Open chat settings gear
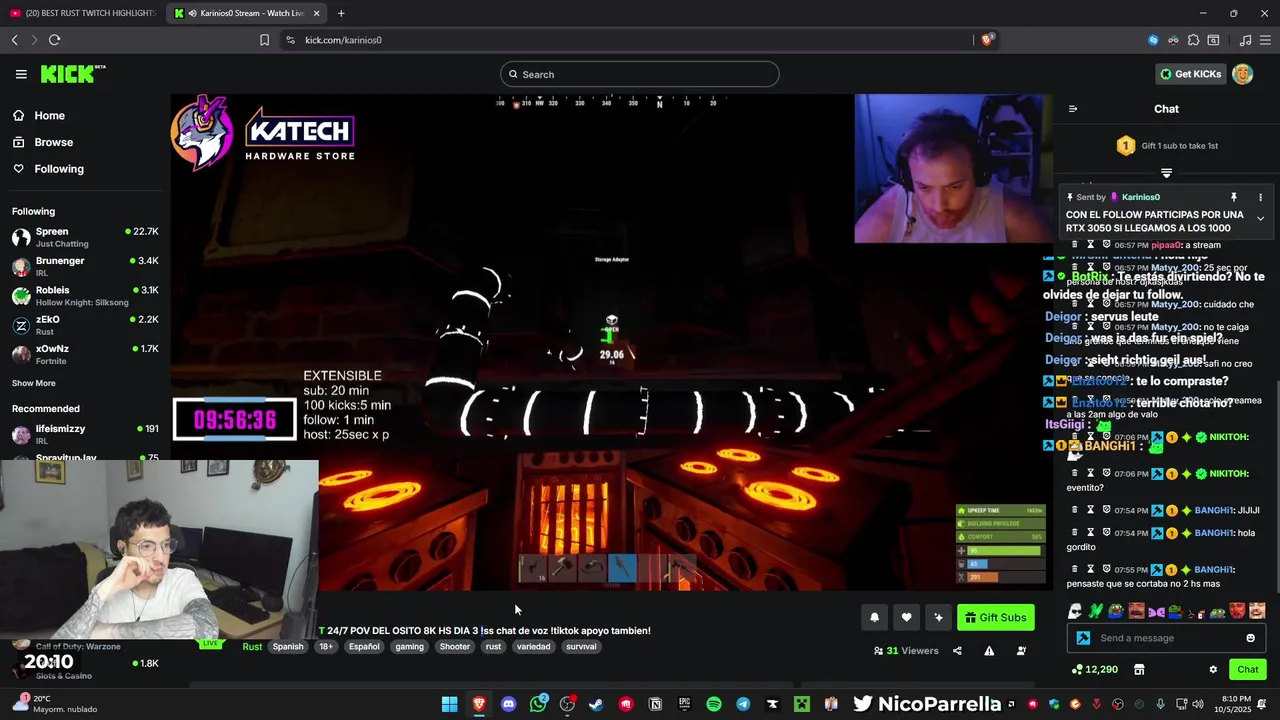 [x=1213, y=669]
